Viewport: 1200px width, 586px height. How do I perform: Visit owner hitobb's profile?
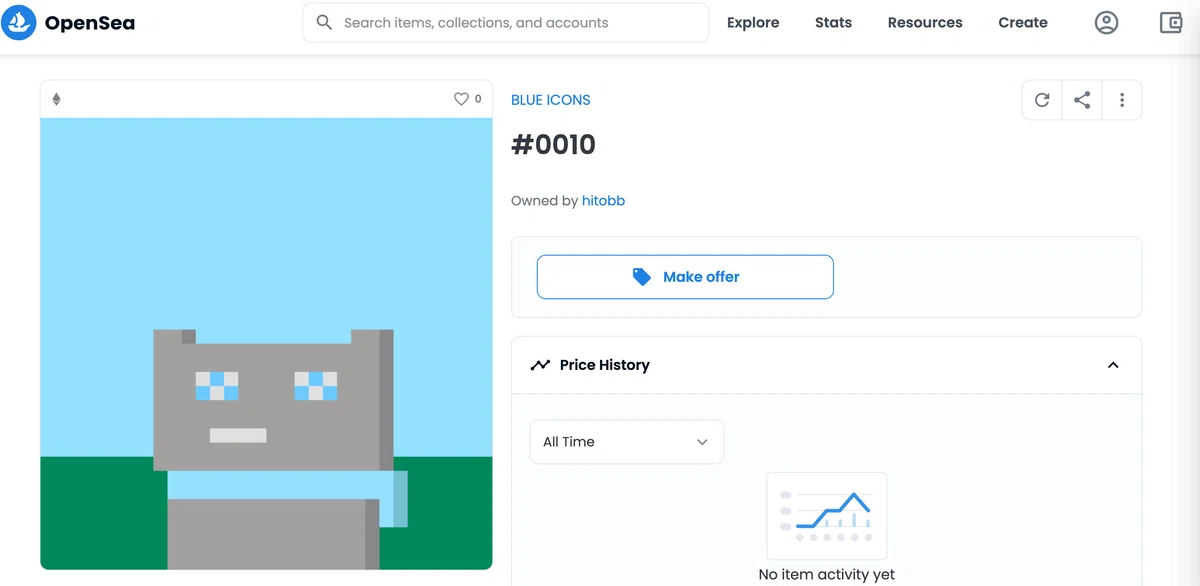(x=603, y=201)
